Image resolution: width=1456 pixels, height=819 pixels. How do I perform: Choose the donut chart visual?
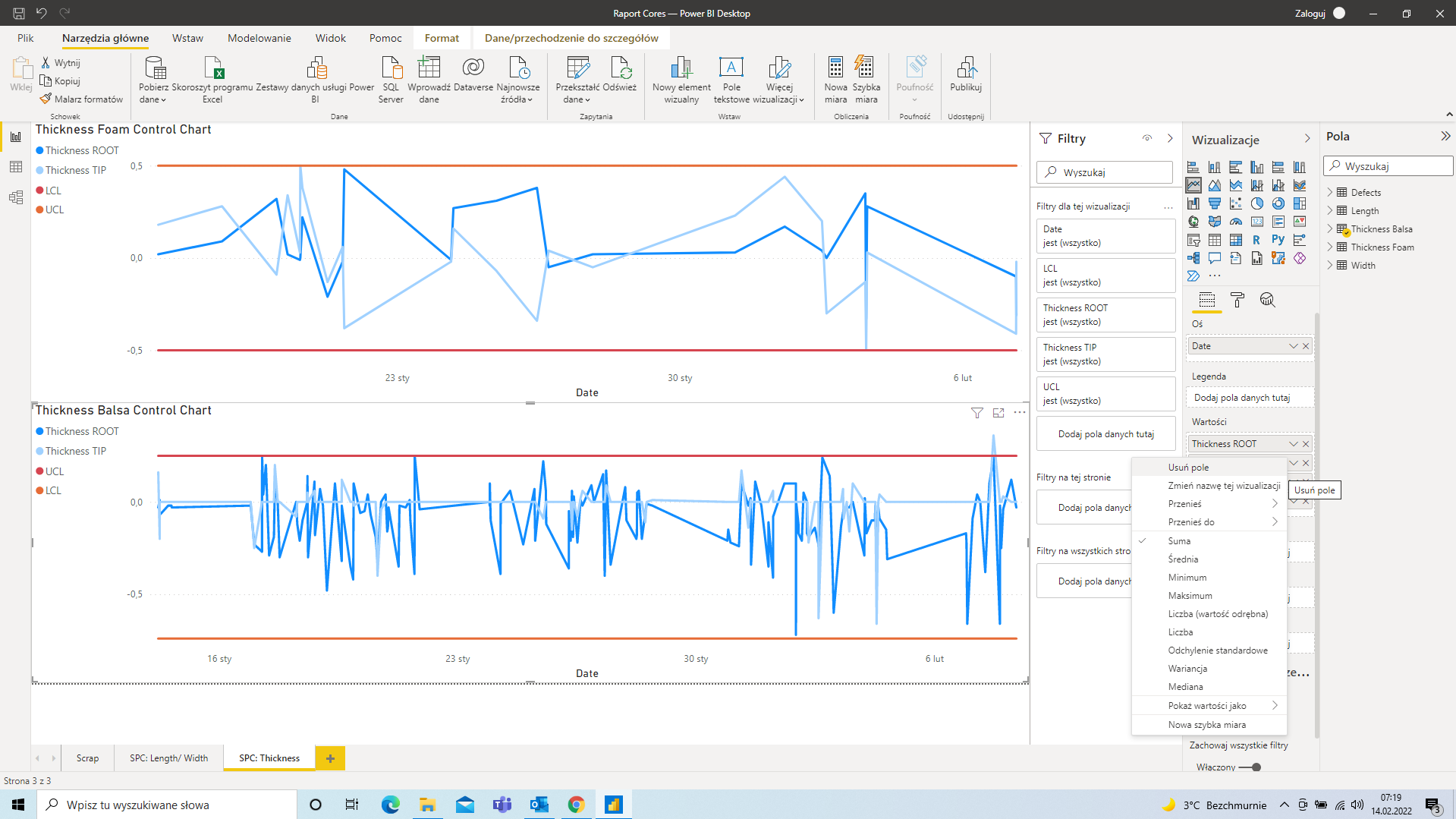(1278, 203)
